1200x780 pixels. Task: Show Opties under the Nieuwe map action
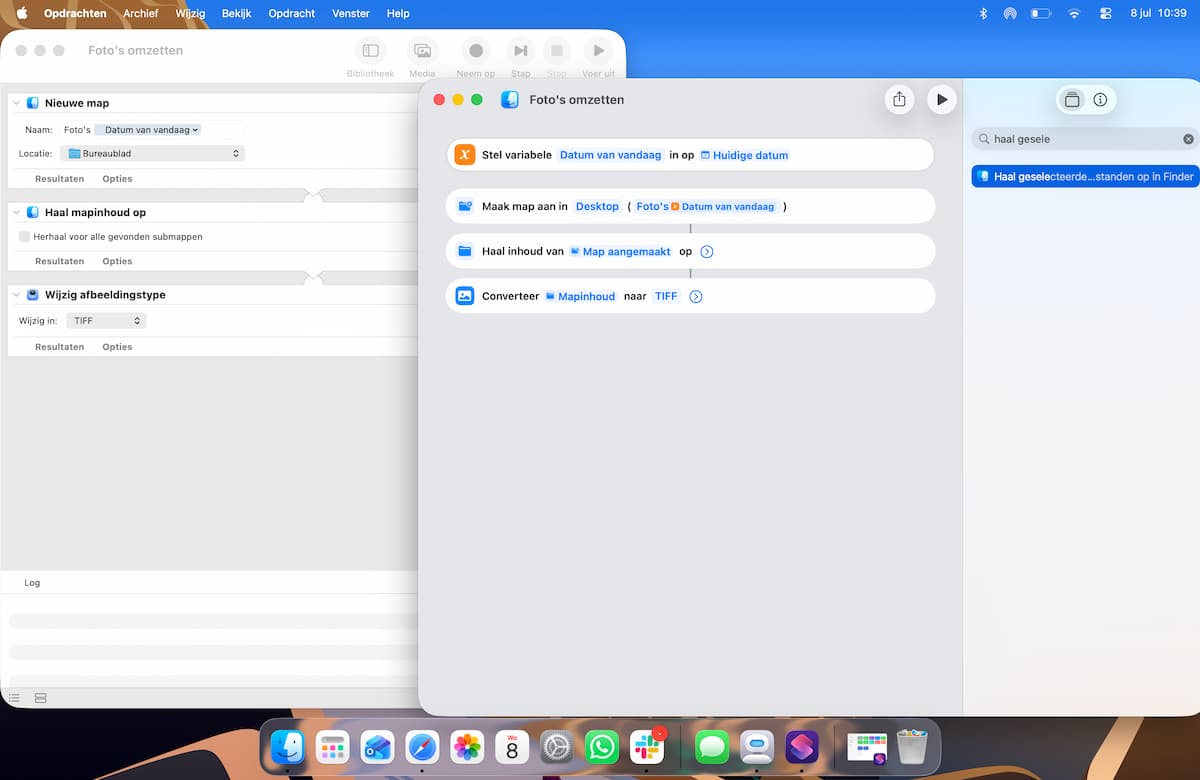(117, 179)
